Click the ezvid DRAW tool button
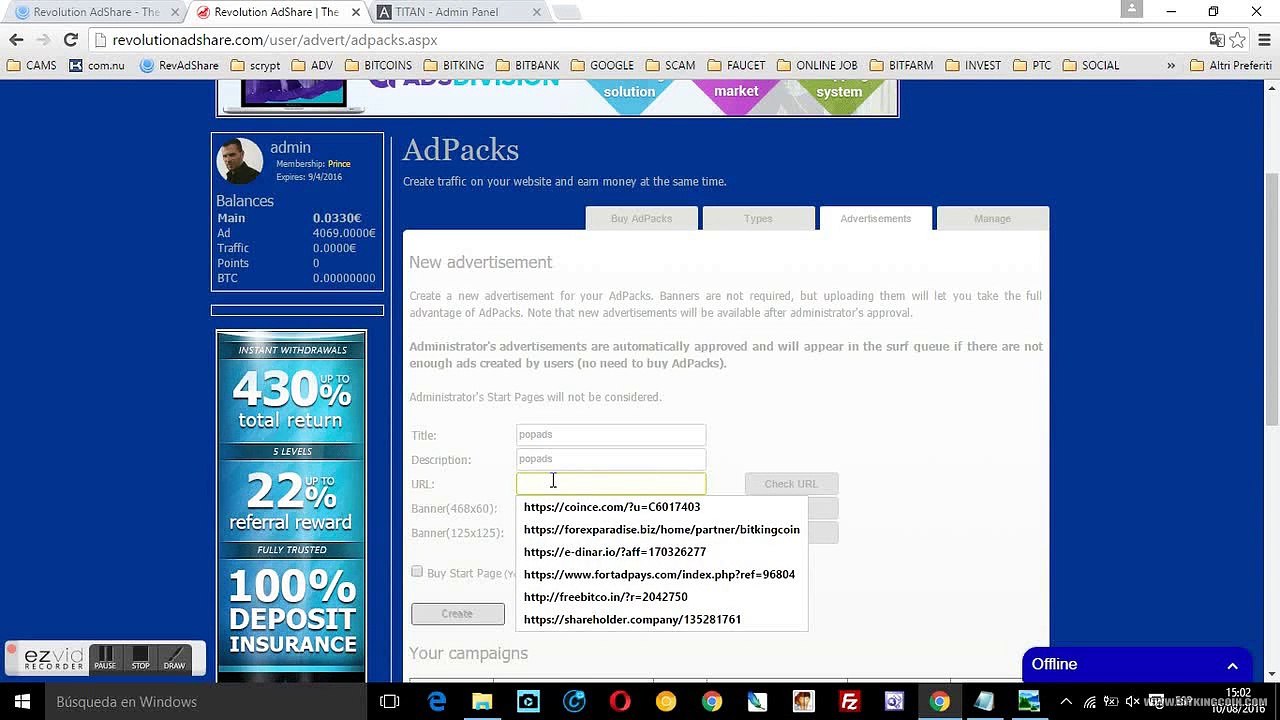The image size is (1280, 720). pyautogui.click(x=174, y=658)
